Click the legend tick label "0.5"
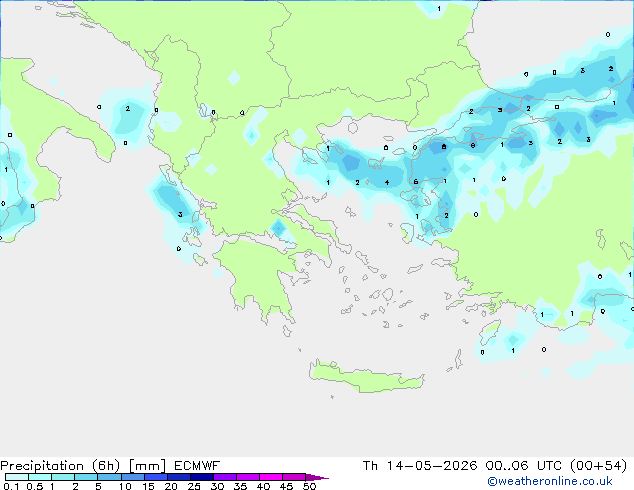This screenshot has width=634, height=490. point(35,486)
